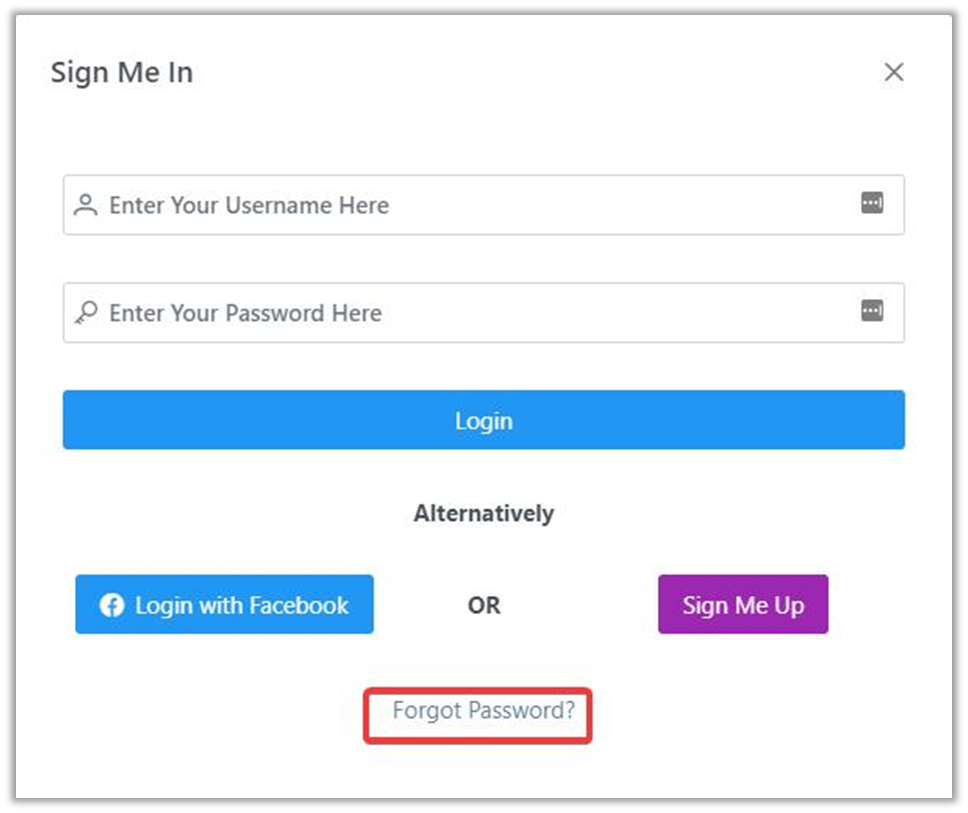Click "Enter Your Password Here" placeholder text
This screenshot has width=968, height=813.
click(x=245, y=313)
